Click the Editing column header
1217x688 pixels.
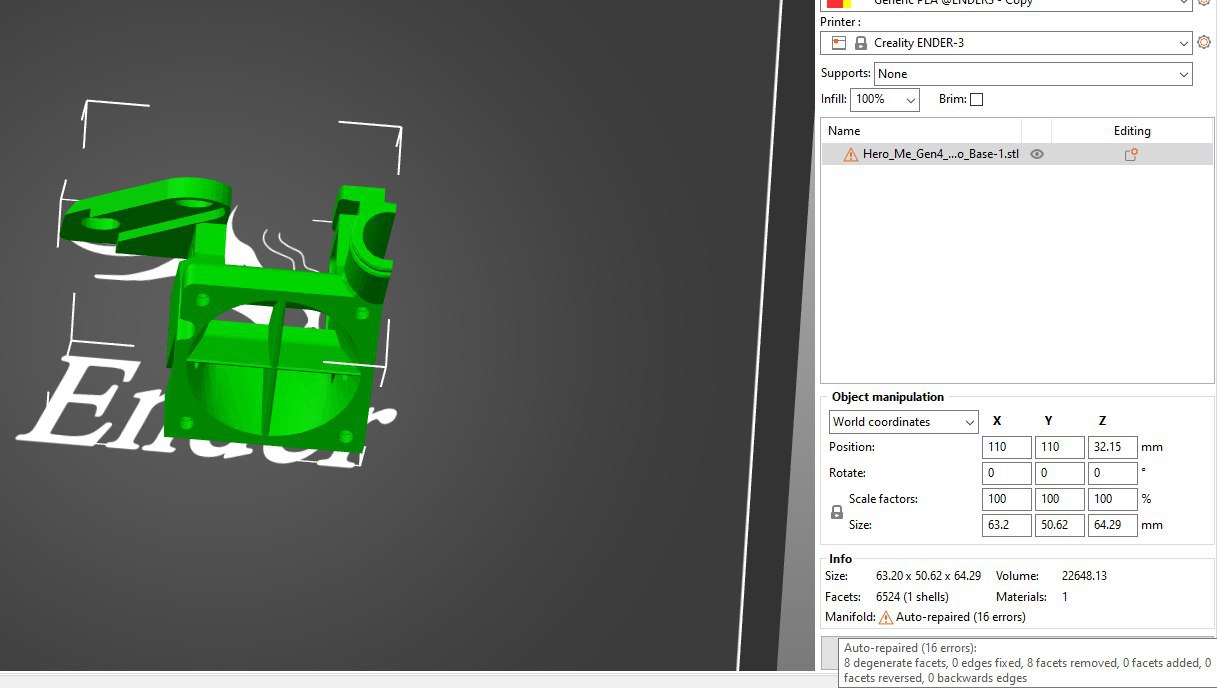1132,131
